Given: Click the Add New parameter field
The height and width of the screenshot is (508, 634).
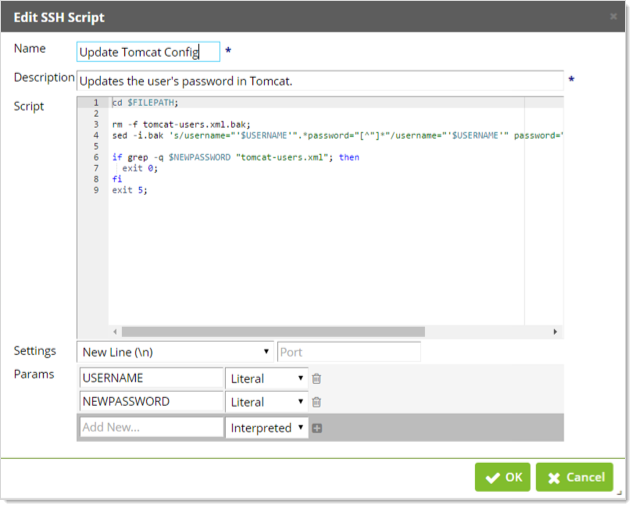Looking at the screenshot, I should click(x=151, y=428).
